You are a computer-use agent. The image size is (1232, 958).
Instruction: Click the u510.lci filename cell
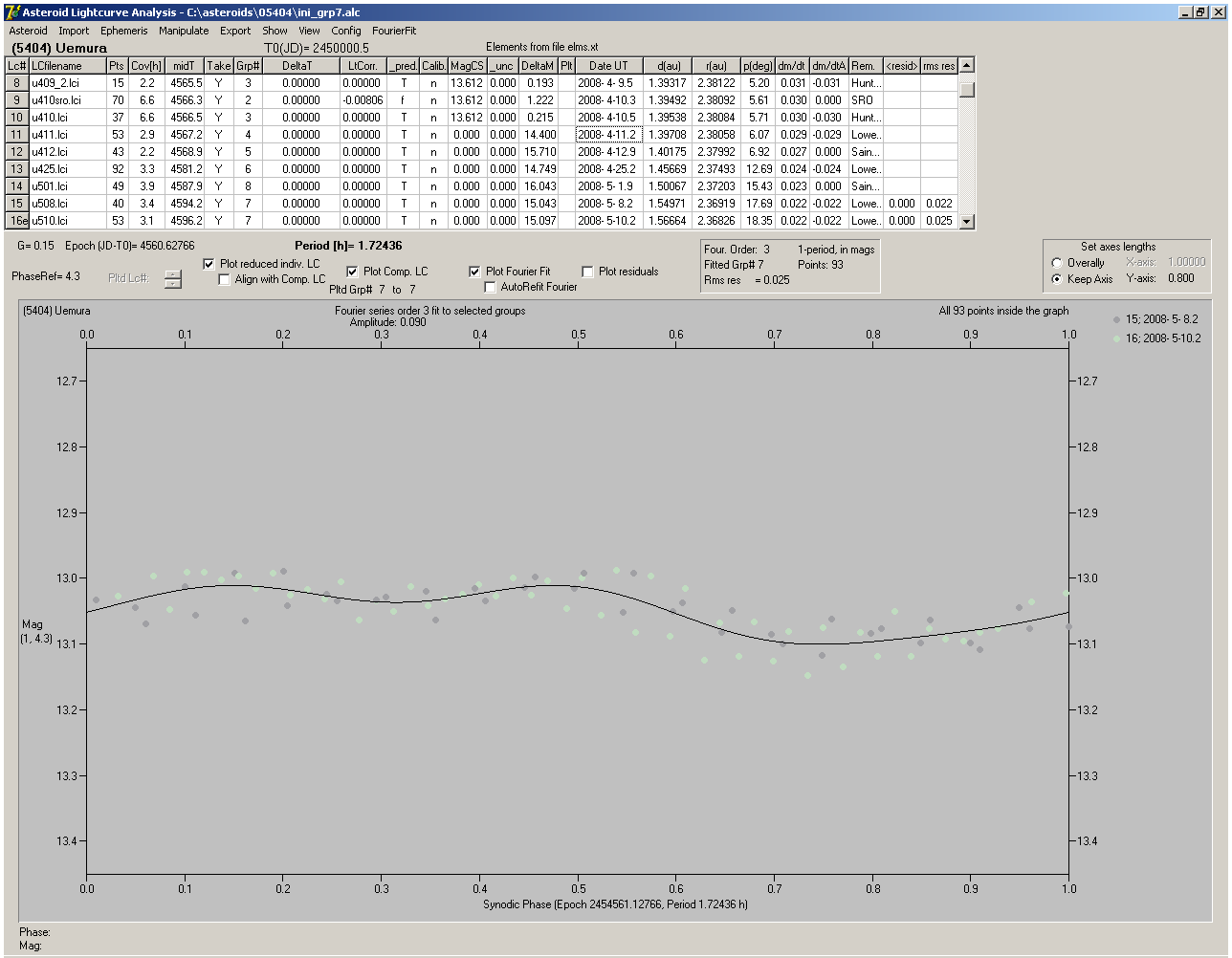(67, 221)
